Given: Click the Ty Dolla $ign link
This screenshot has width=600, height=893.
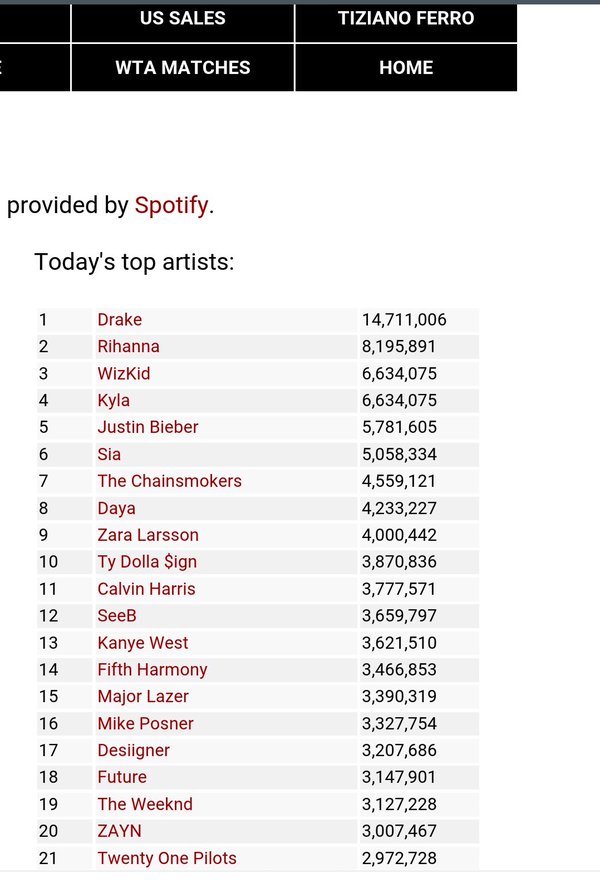Looking at the screenshot, I should (x=147, y=562).
